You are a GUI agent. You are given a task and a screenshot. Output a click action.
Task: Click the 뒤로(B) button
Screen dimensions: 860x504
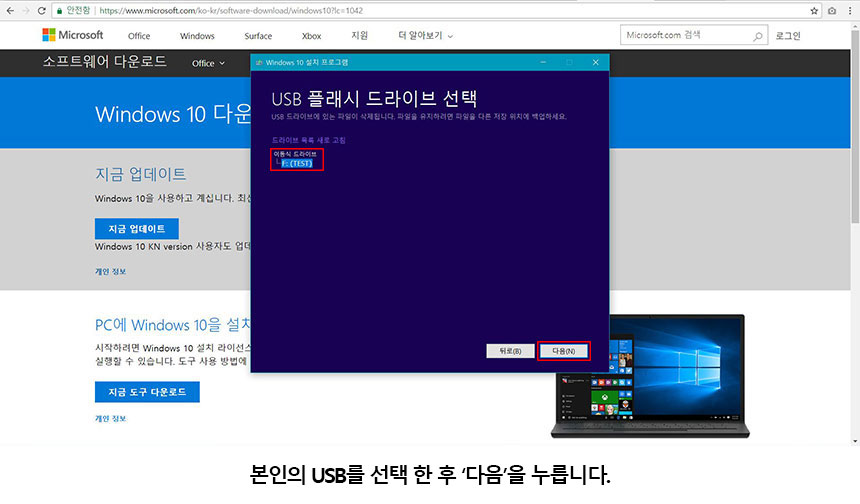[x=510, y=351]
